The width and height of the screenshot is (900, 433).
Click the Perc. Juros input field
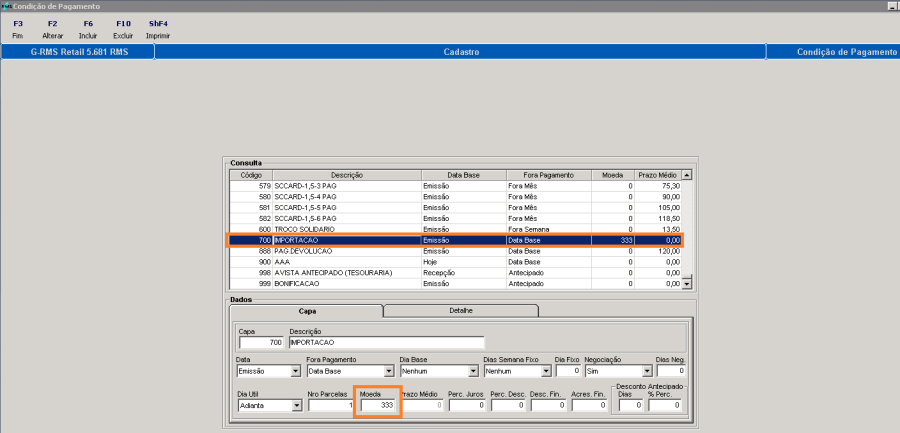pos(466,406)
